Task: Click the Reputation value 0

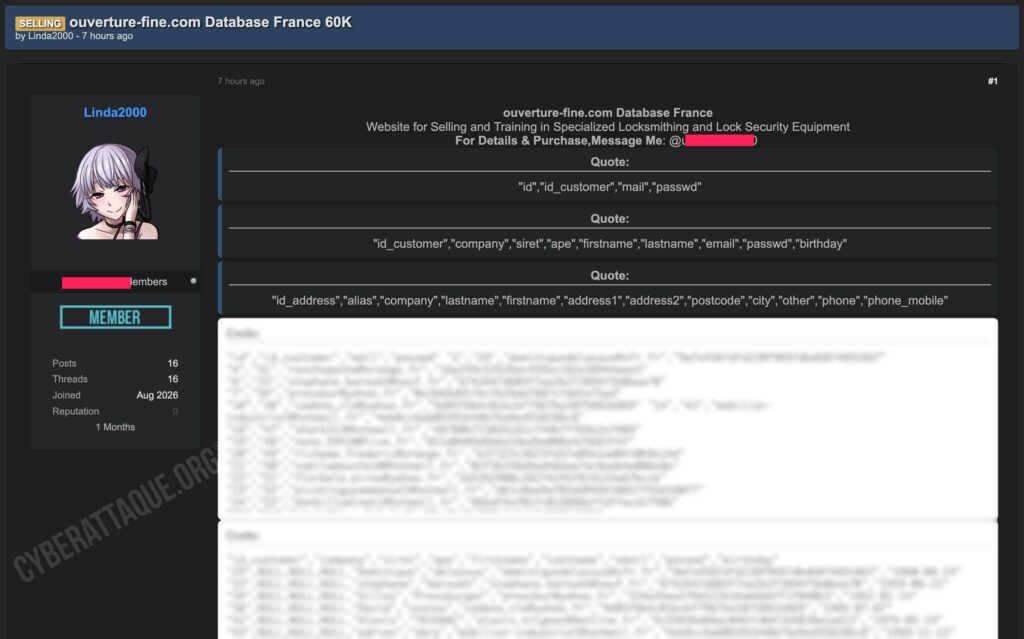Action: point(175,411)
